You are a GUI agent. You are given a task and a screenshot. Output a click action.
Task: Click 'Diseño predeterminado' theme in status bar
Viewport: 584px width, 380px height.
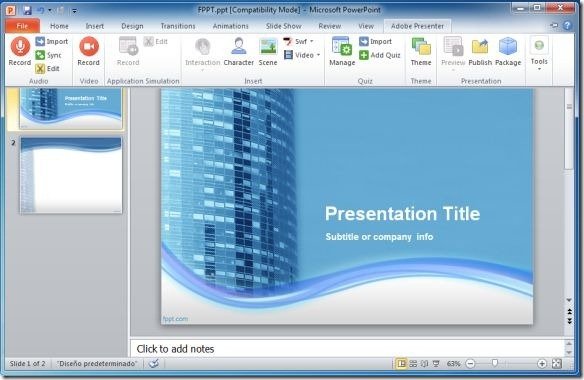(x=97, y=364)
